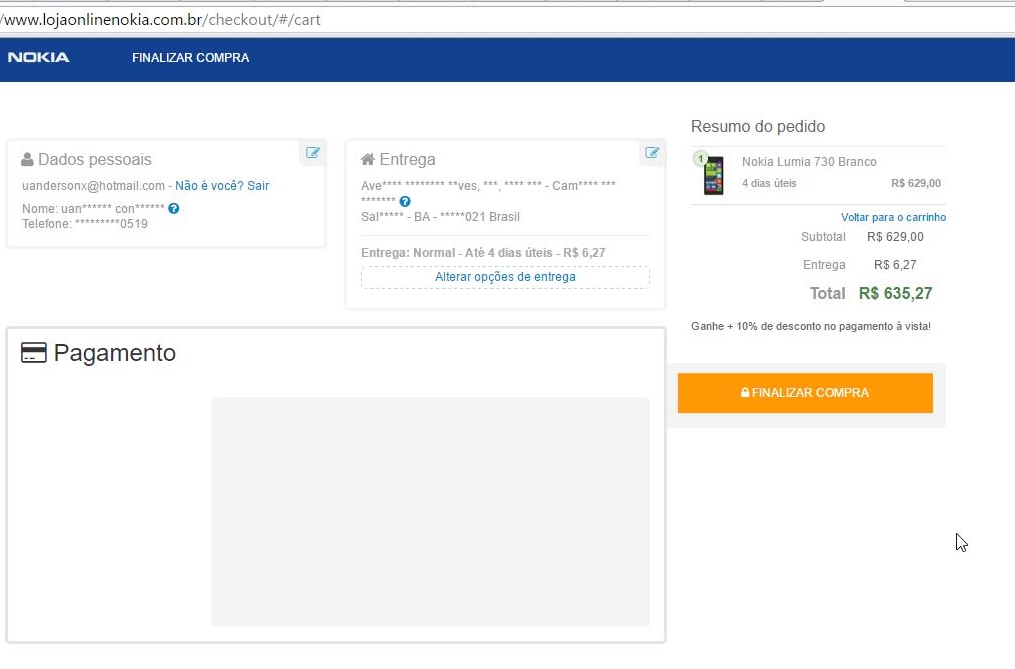This screenshot has width=1015, height=669.
Task: Click the Entrega R$ 6,27 value in summary
Action: [x=895, y=265]
